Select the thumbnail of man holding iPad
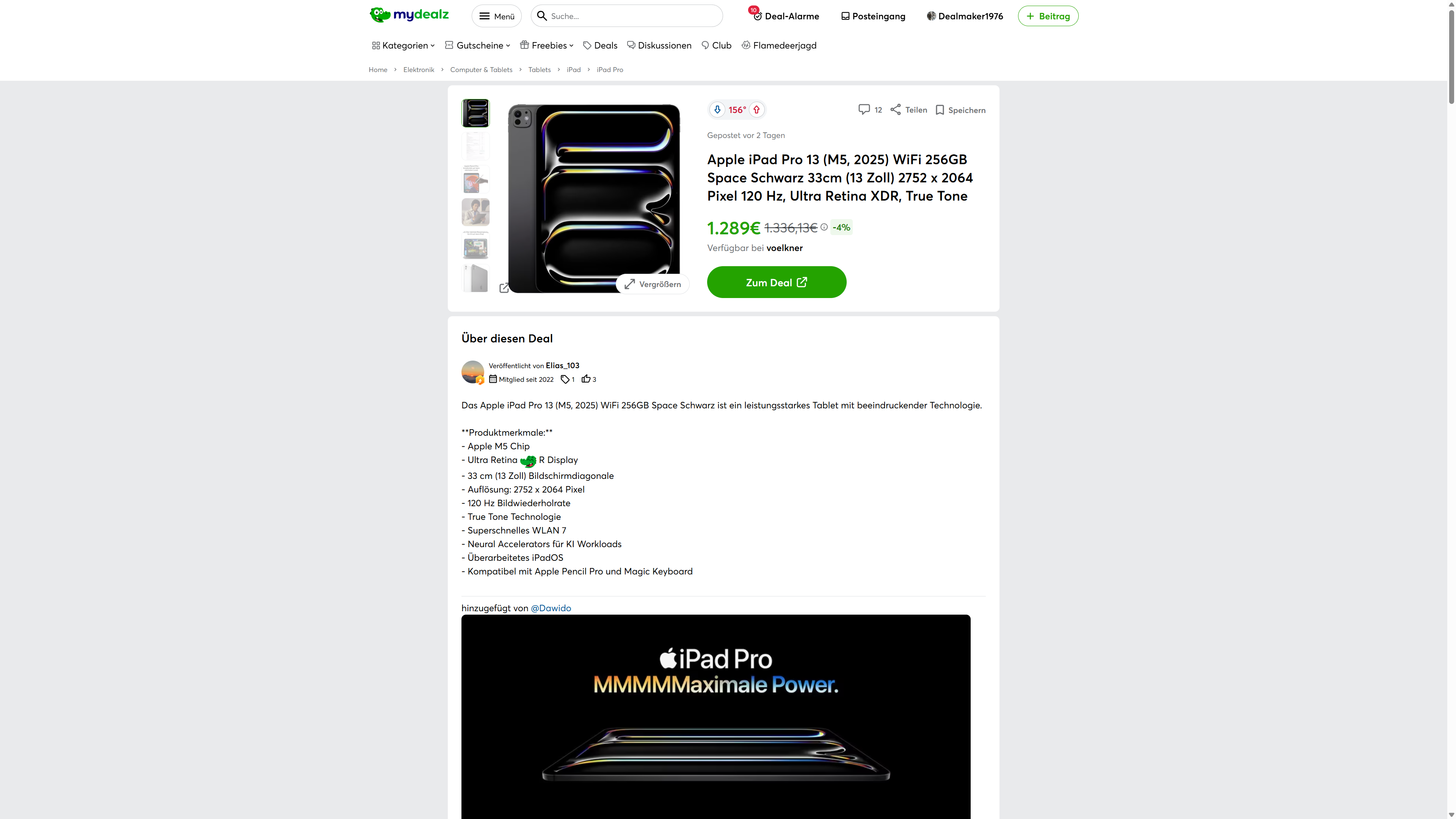1456x819 pixels. (x=475, y=212)
